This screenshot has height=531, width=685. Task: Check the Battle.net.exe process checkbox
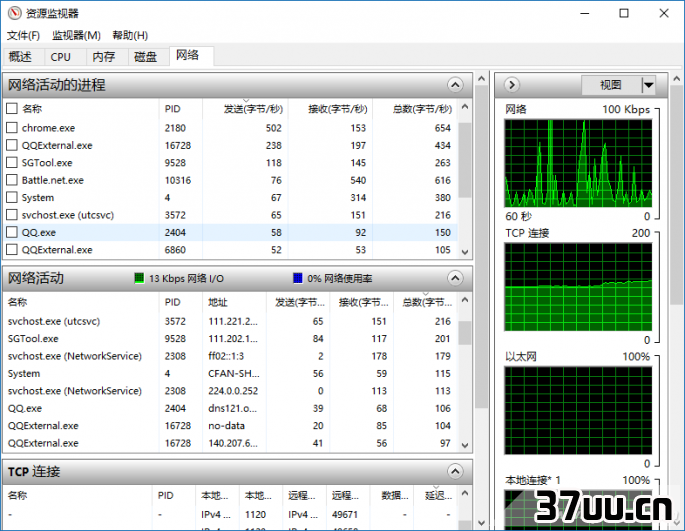coord(12,180)
